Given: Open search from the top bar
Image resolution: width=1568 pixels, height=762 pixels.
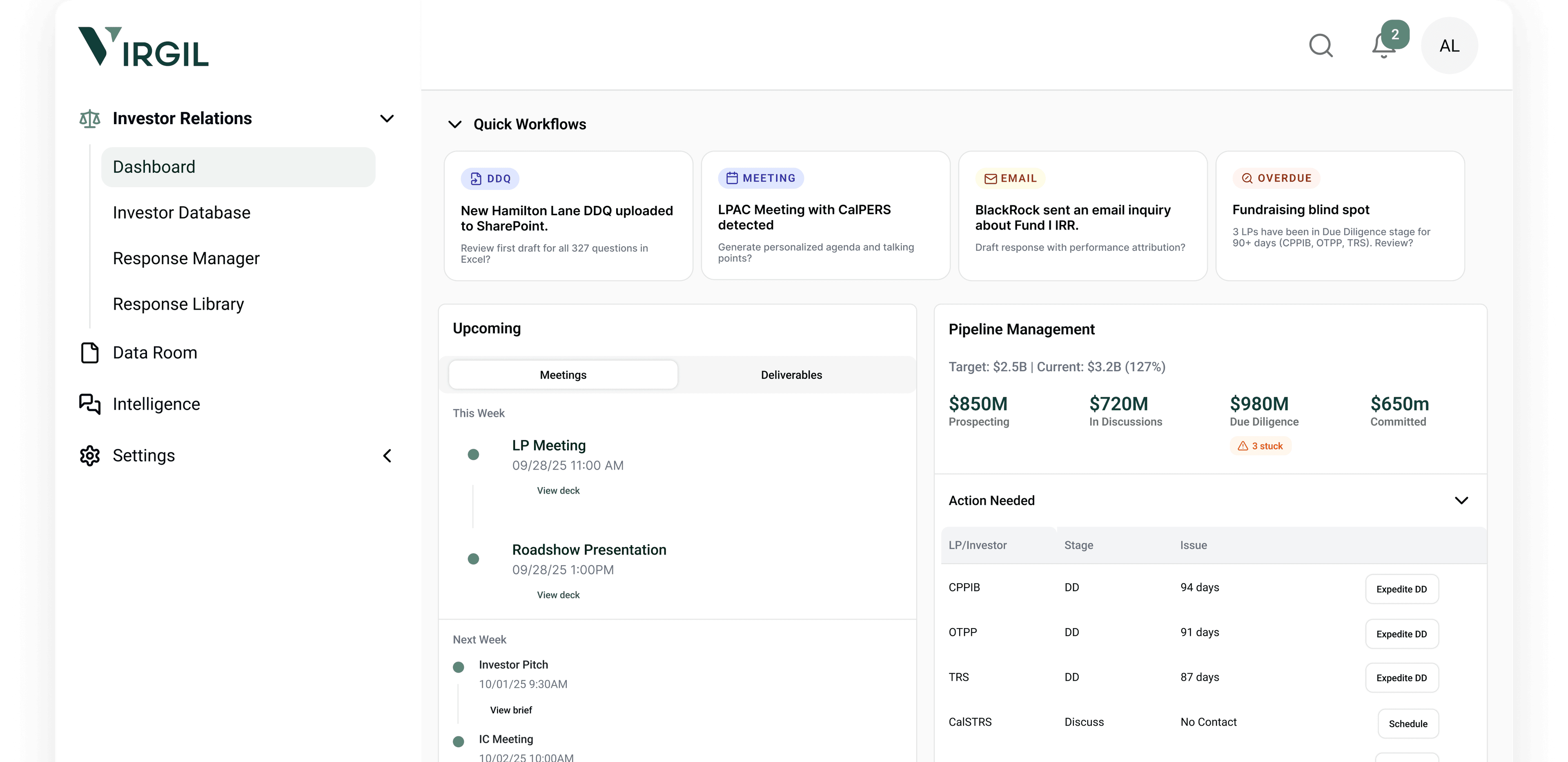Looking at the screenshot, I should [1321, 46].
